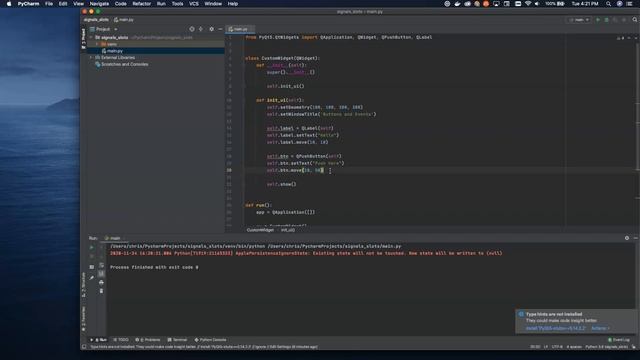Screen dimensions: 640x360
Task: Open the Terminal tool window
Action: click(x=177, y=340)
